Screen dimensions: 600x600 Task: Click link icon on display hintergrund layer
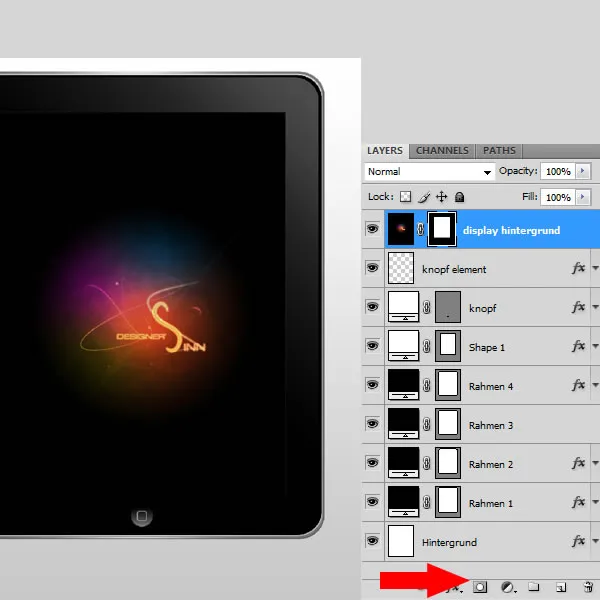421,229
